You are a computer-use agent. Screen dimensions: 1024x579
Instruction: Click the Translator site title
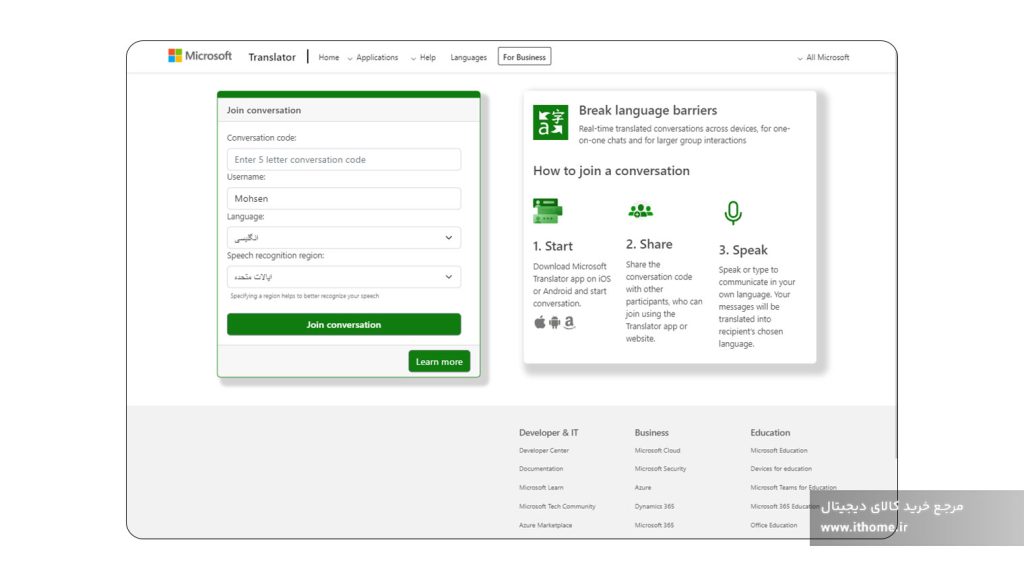click(x=272, y=57)
